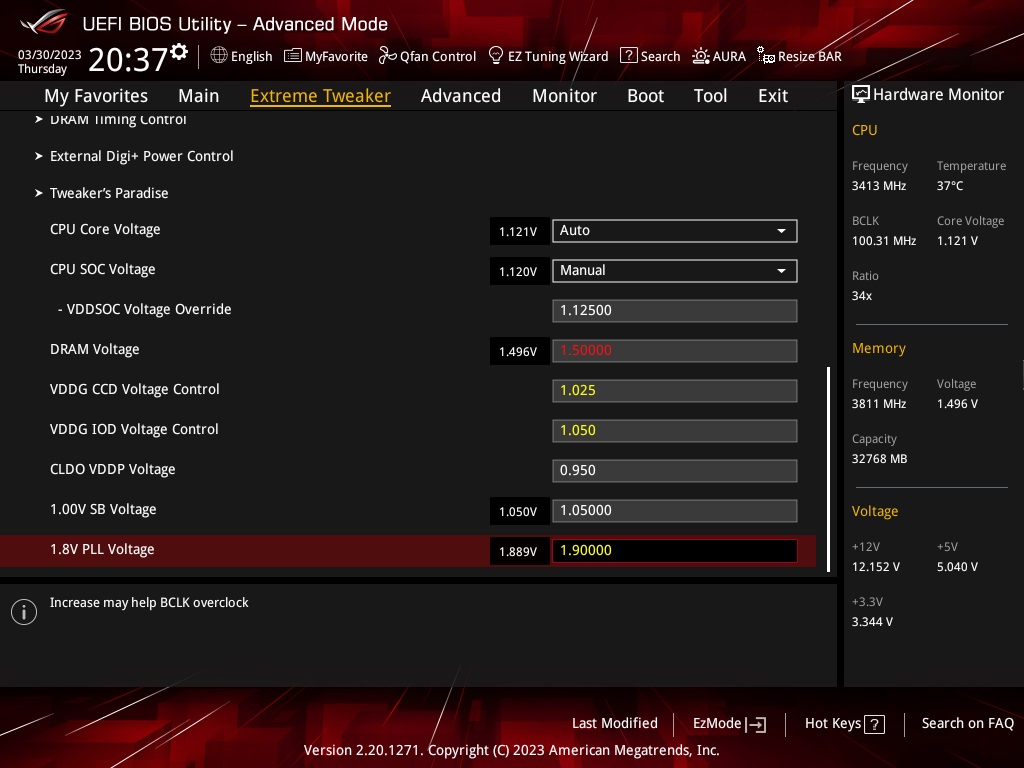
Task: Edit VDDG CCD Voltage Control field
Action: [675, 391]
